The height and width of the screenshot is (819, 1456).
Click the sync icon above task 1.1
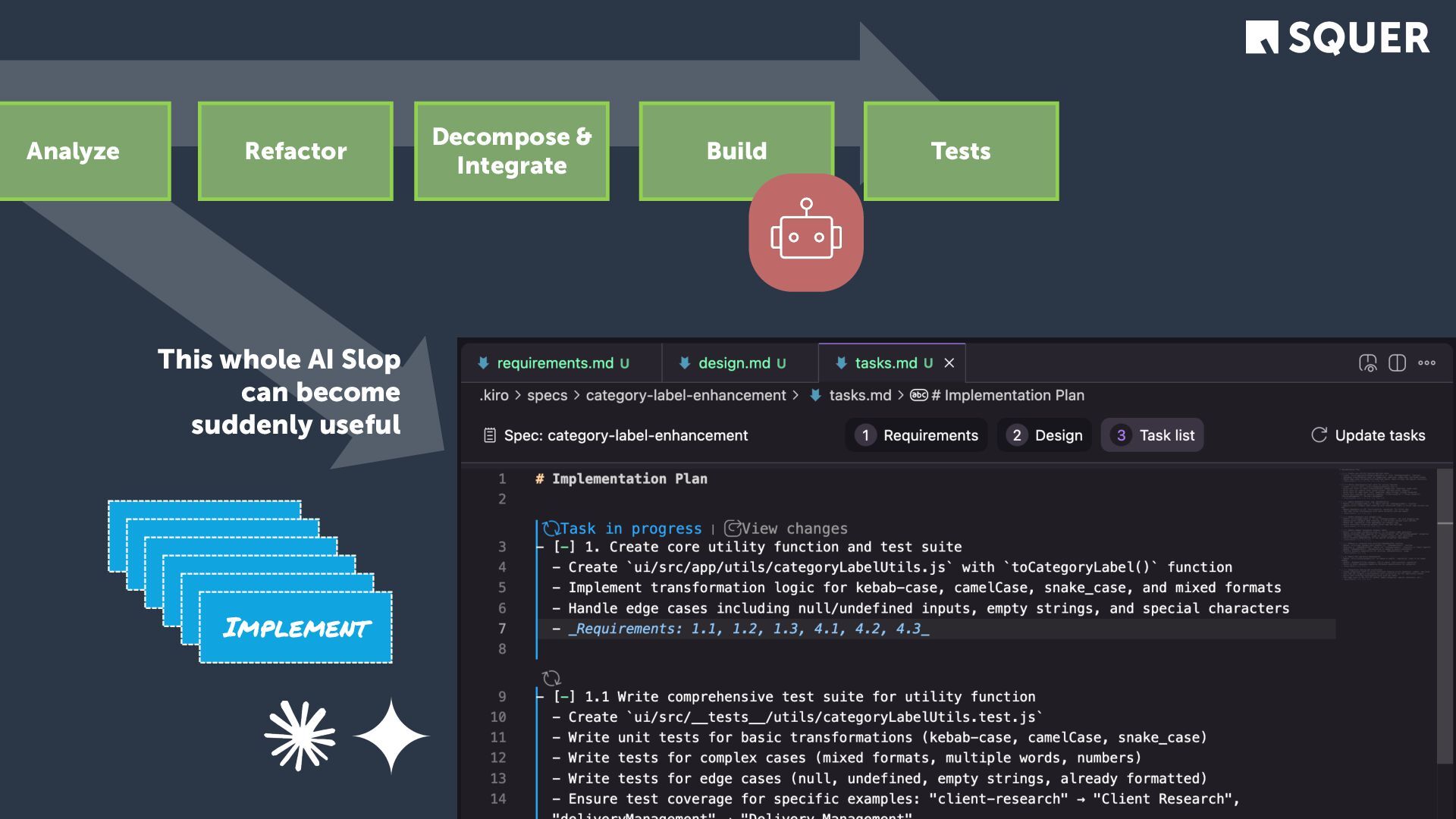click(x=551, y=678)
